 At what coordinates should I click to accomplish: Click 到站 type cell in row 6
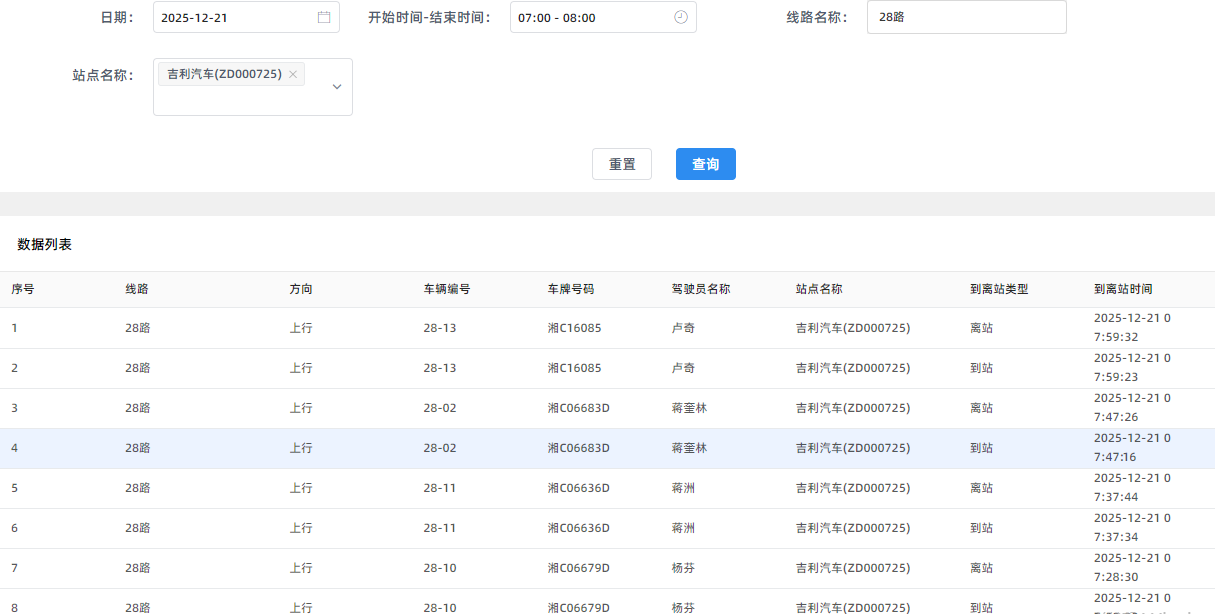point(981,528)
